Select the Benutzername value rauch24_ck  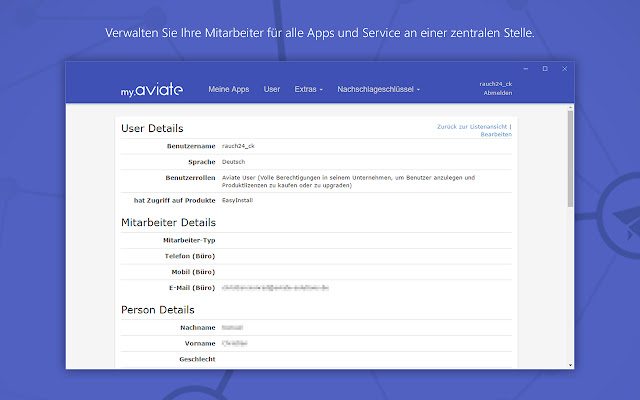click(238, 146)
